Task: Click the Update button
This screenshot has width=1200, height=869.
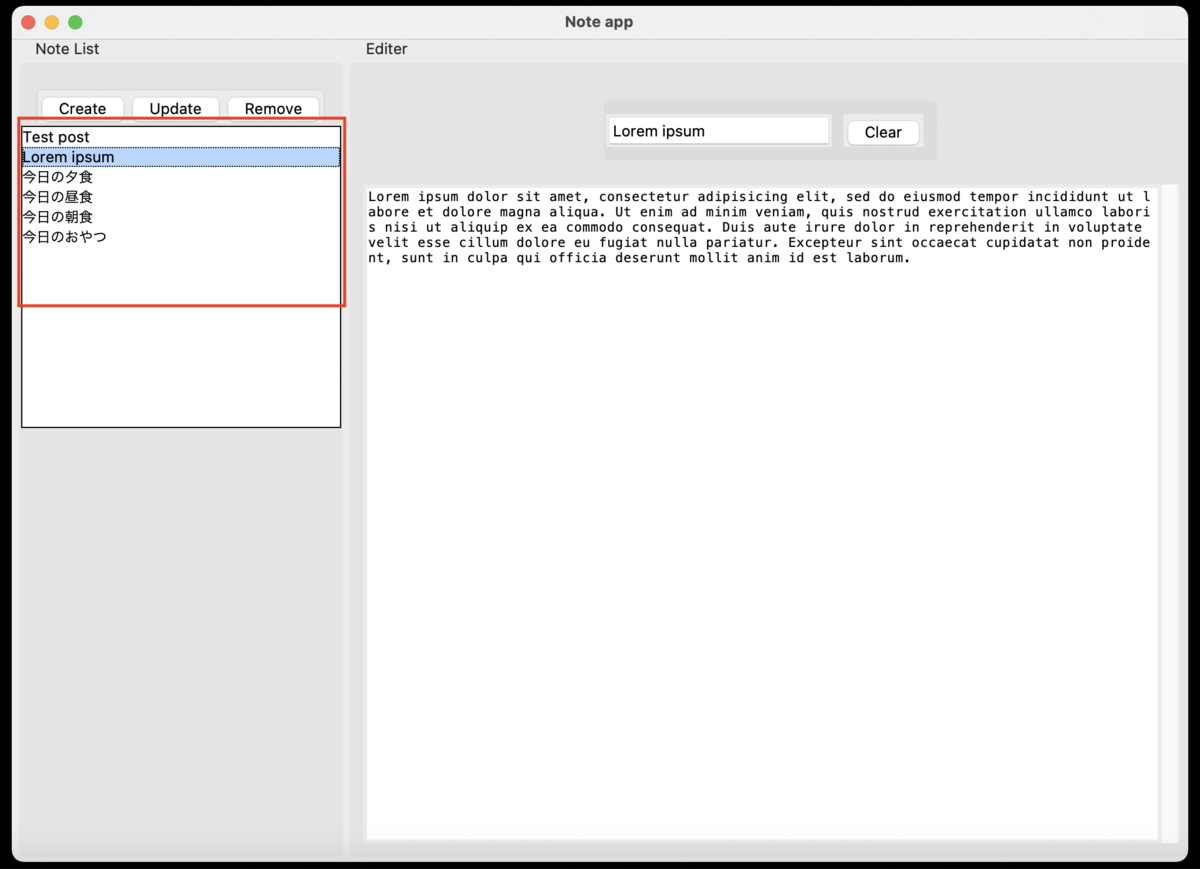Action: [176, 108]
